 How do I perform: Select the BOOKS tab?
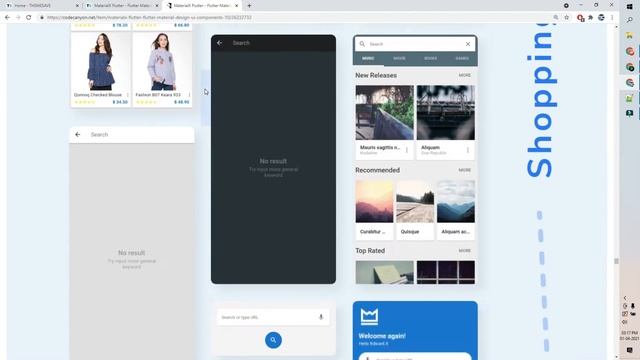(x=430, y=58)
